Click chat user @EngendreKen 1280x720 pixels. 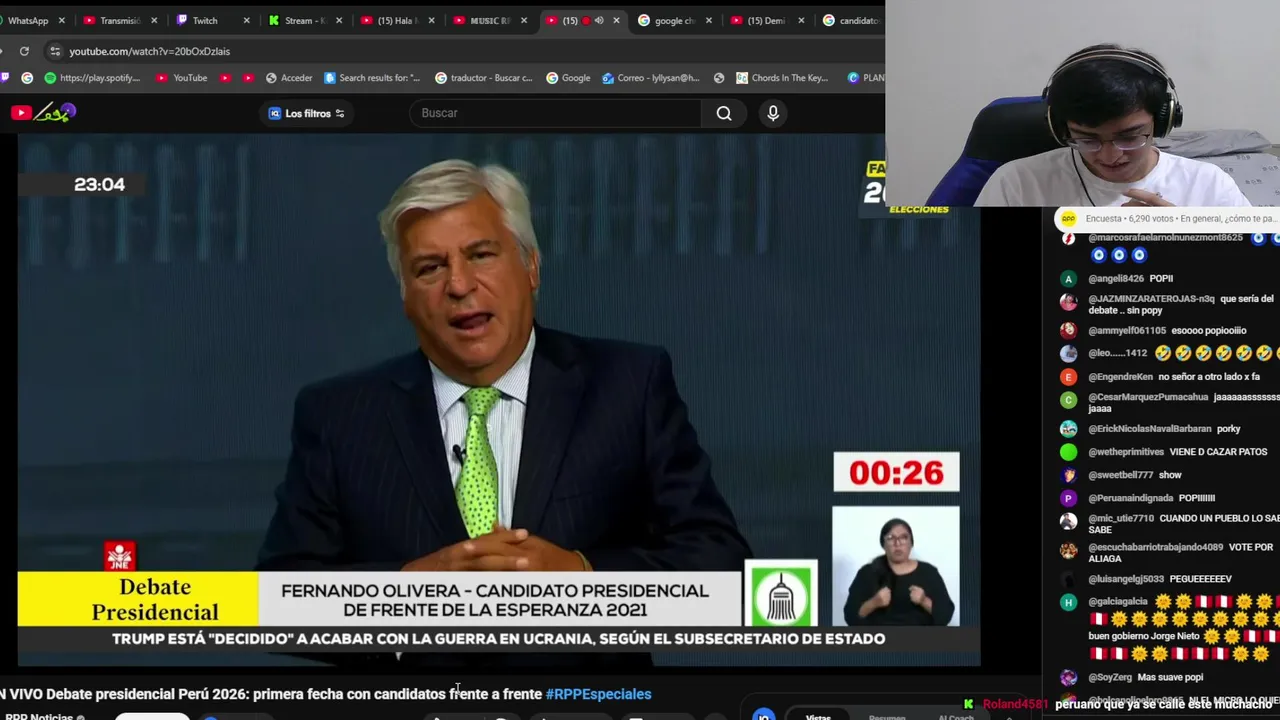(1121, 377)
